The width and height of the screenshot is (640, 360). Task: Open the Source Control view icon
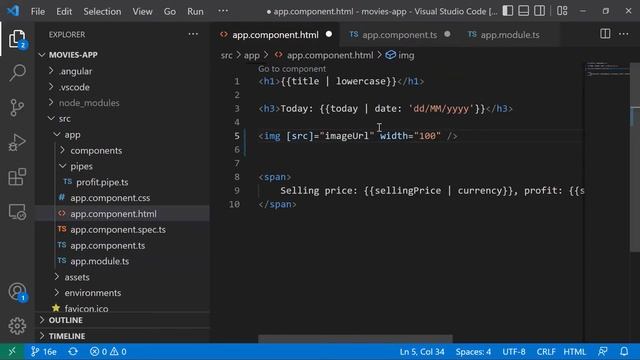coord(17,108)
